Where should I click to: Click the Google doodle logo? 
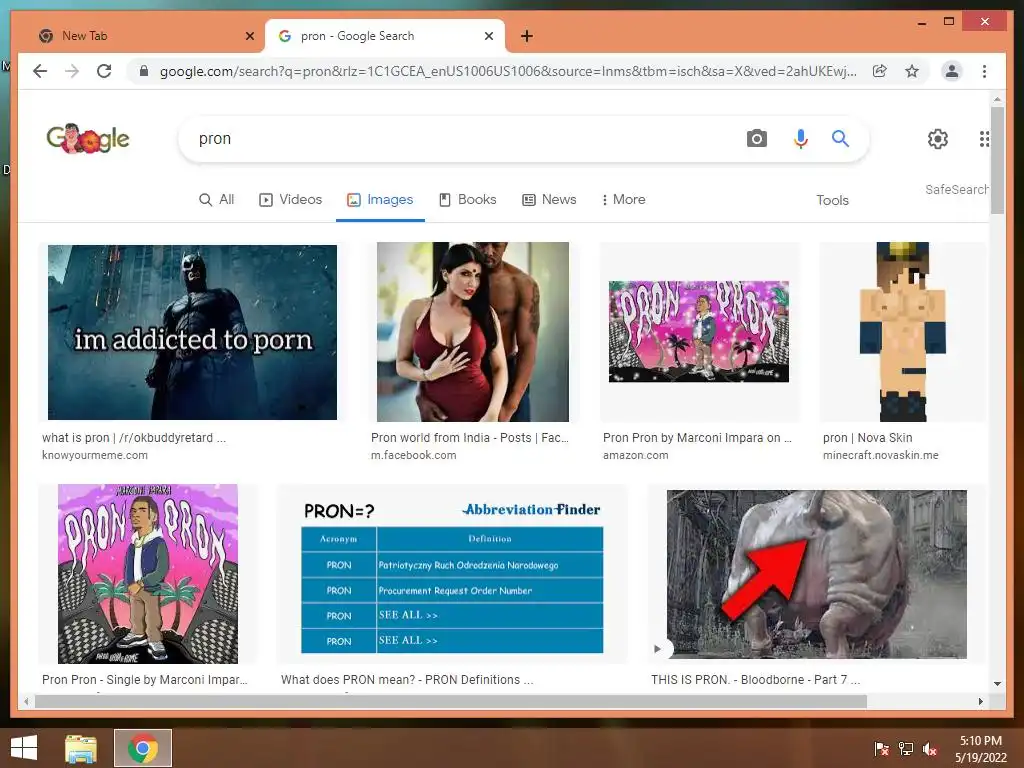click(88, 138)
